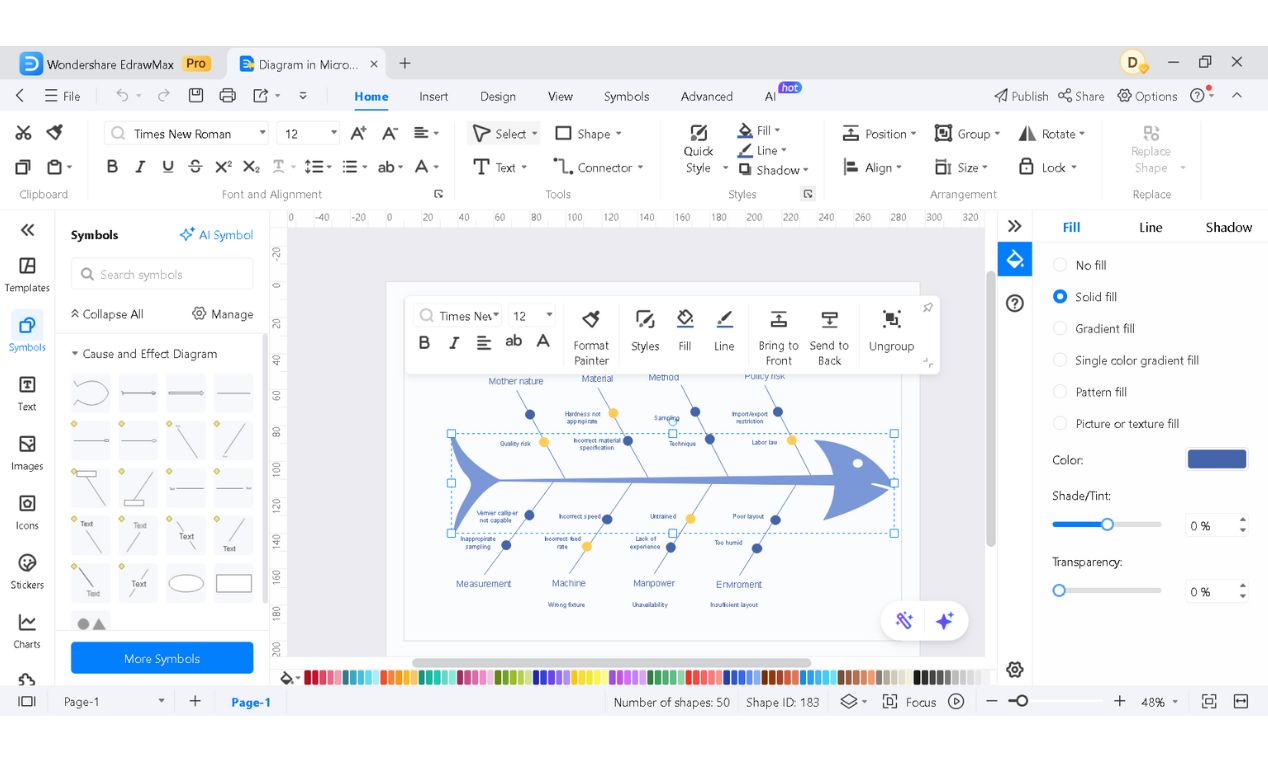Click Collapse All in symbols panel
Screen dimensions: 1268x760
[107, 314]
